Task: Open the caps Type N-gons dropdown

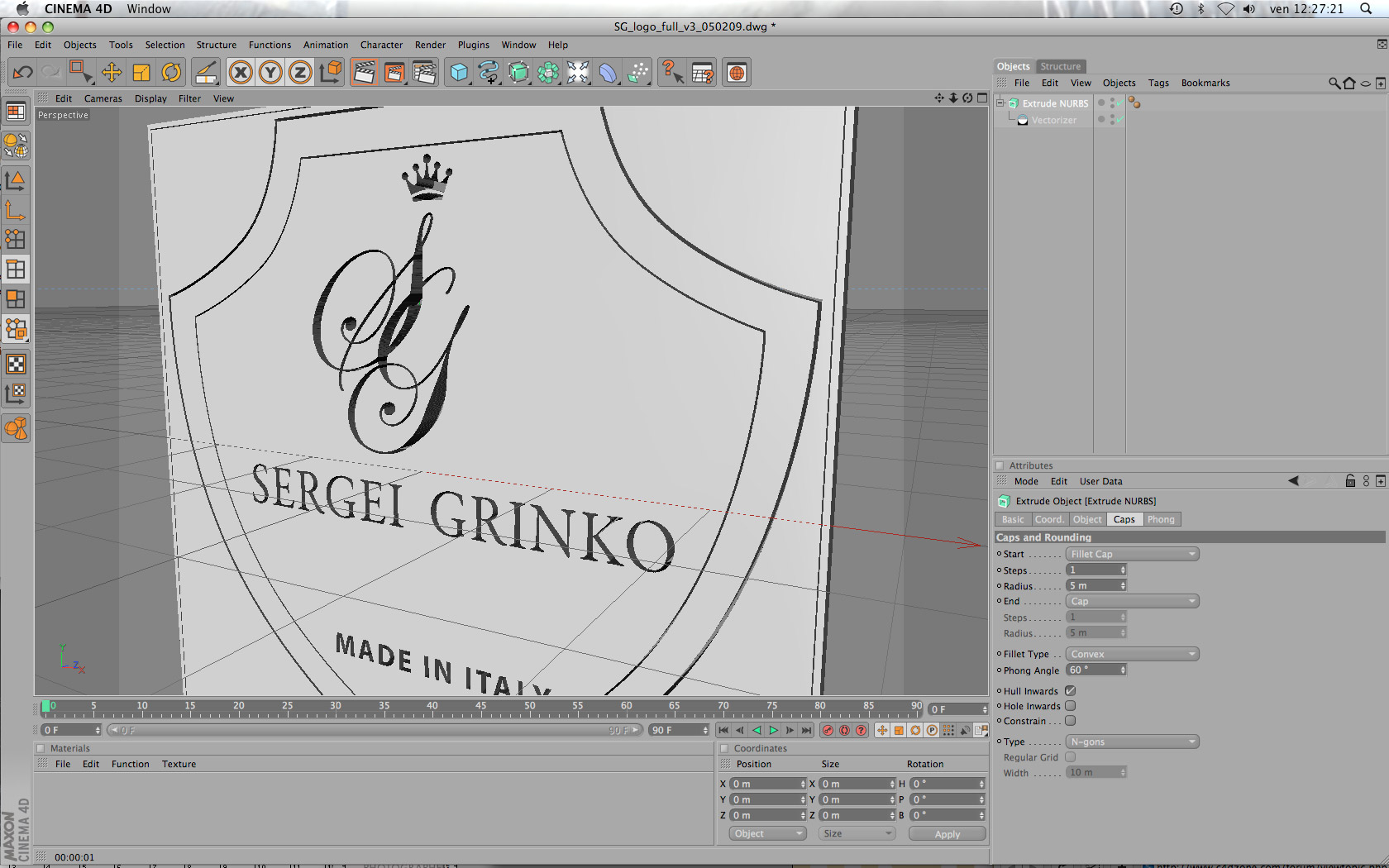Action: tap(1132, 742)
